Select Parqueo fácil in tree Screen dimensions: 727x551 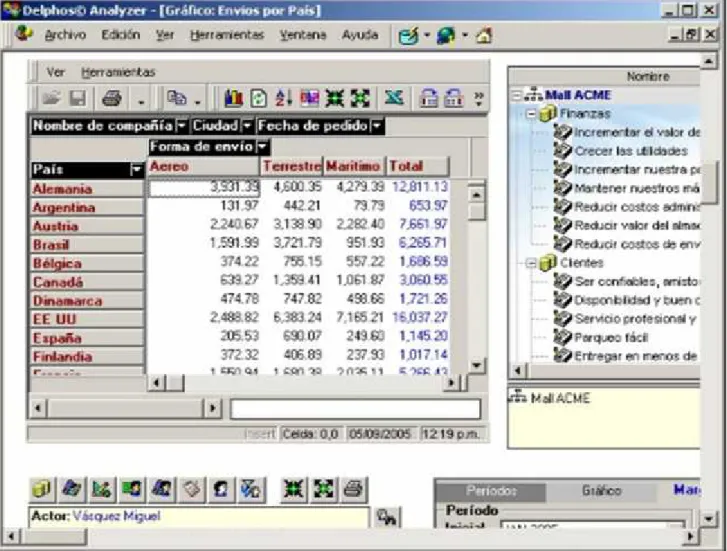pos(611,338)
